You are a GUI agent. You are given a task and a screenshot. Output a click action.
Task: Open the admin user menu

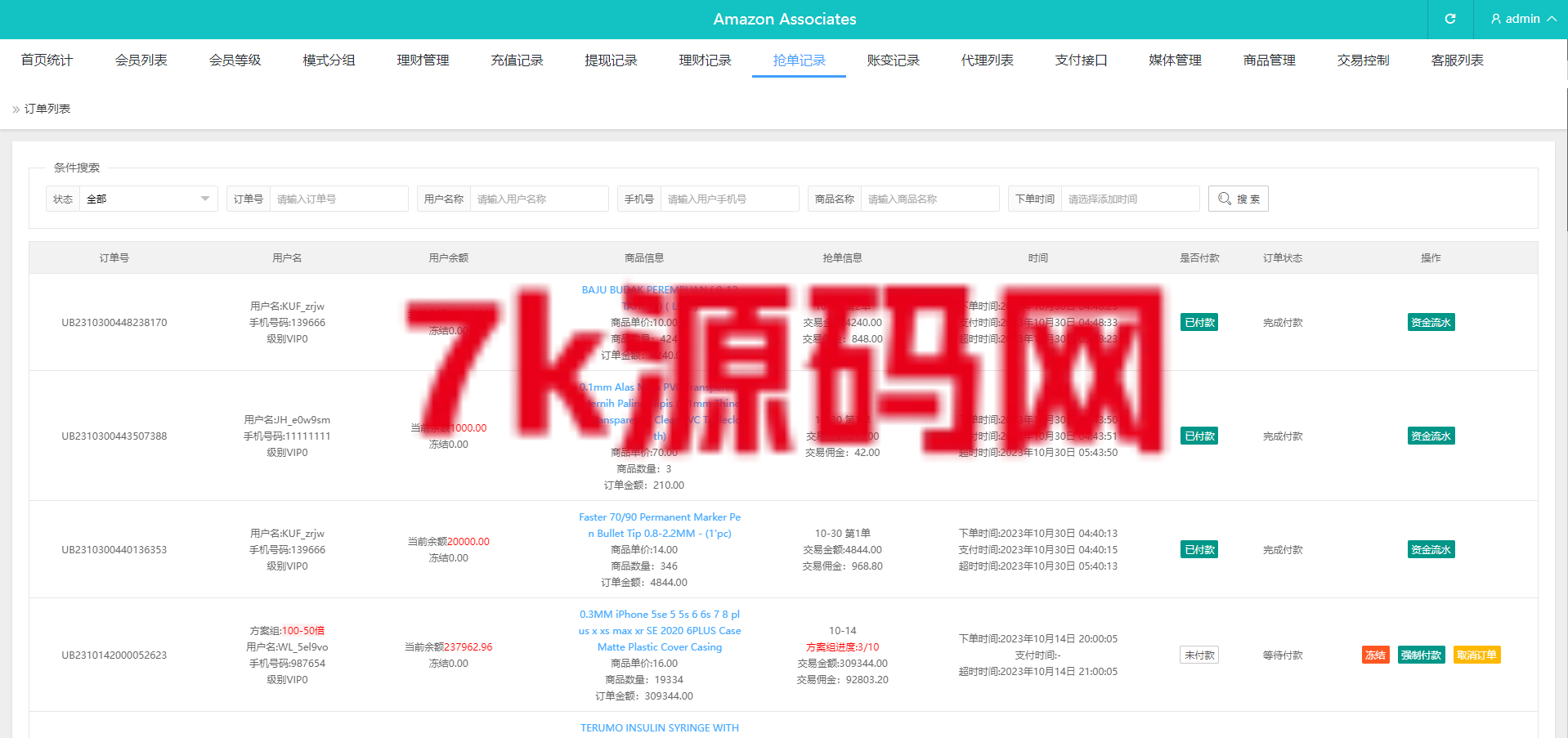click(x=1523, y=19)
